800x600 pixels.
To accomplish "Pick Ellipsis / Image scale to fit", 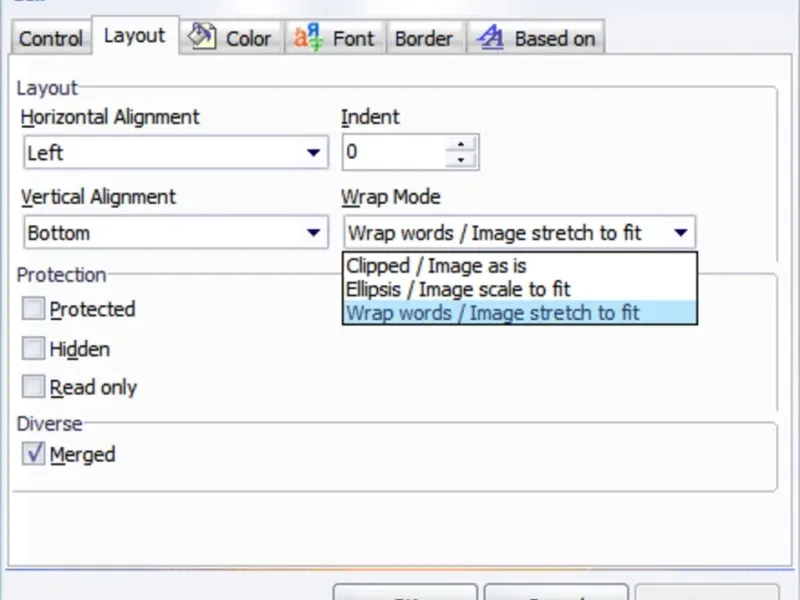I will [458, 289].
